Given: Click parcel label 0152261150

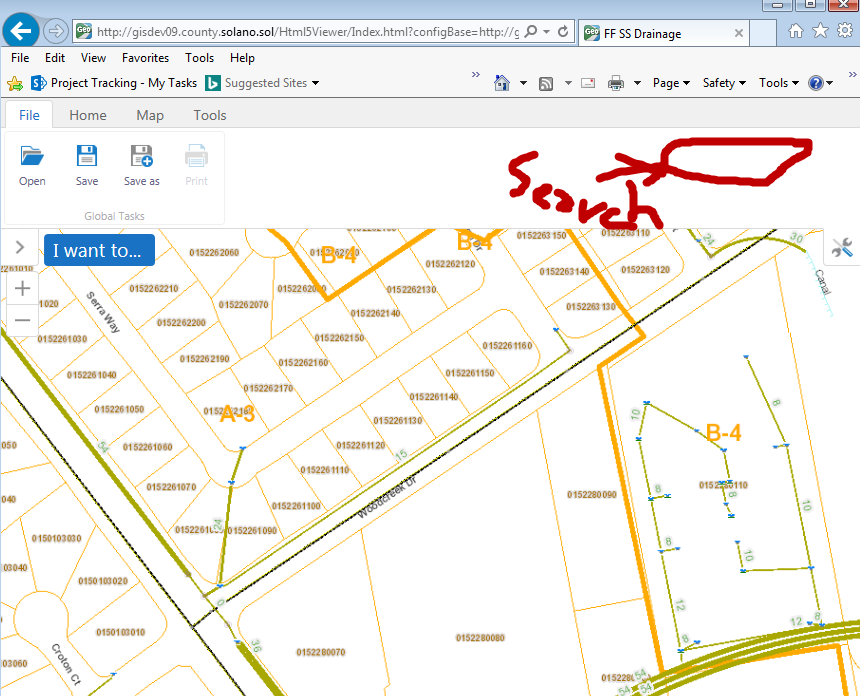Looking at the screenshot, I should [470, 373].
